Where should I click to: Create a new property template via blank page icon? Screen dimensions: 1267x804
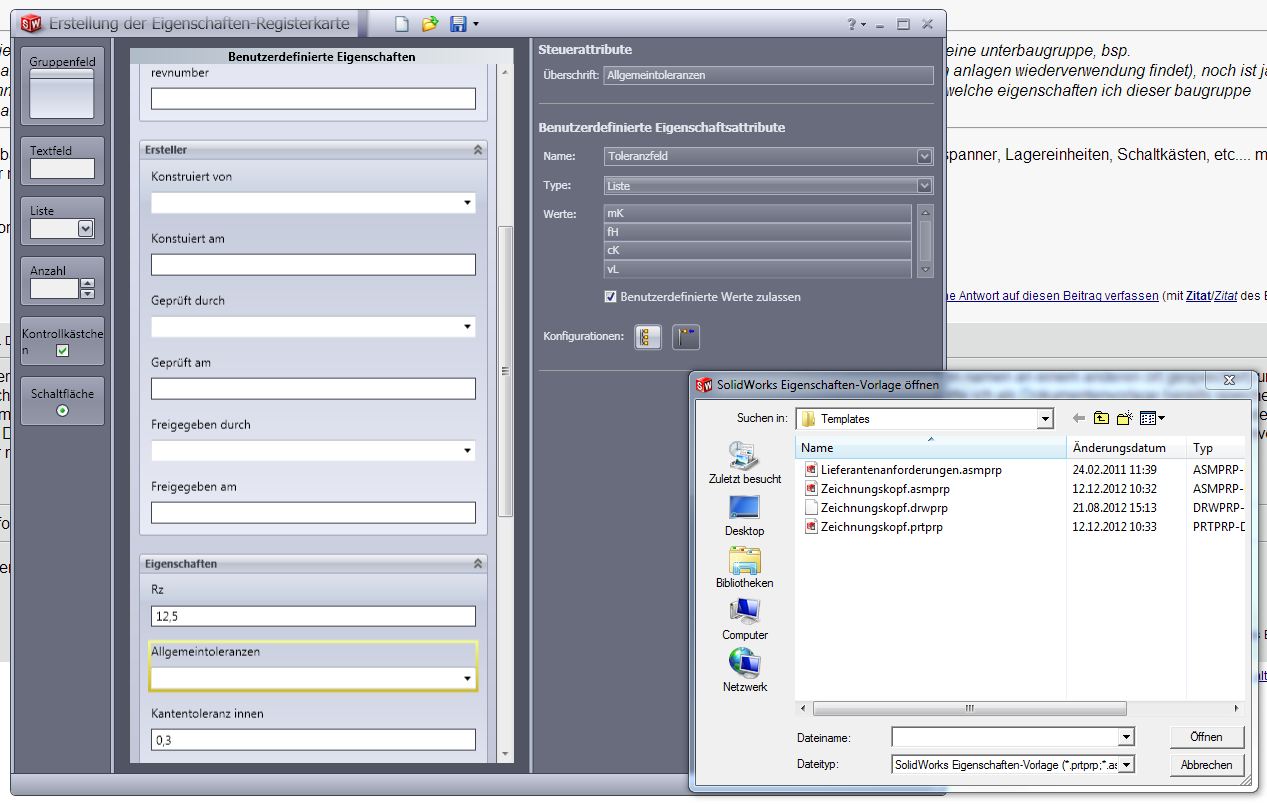pos(401,24)
